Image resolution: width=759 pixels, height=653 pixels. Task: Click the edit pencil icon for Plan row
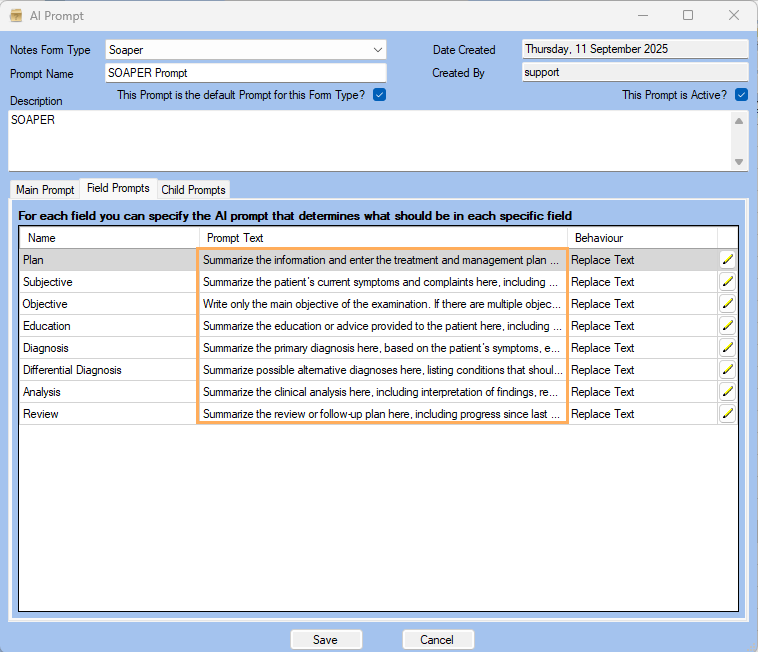pos(727,260)
